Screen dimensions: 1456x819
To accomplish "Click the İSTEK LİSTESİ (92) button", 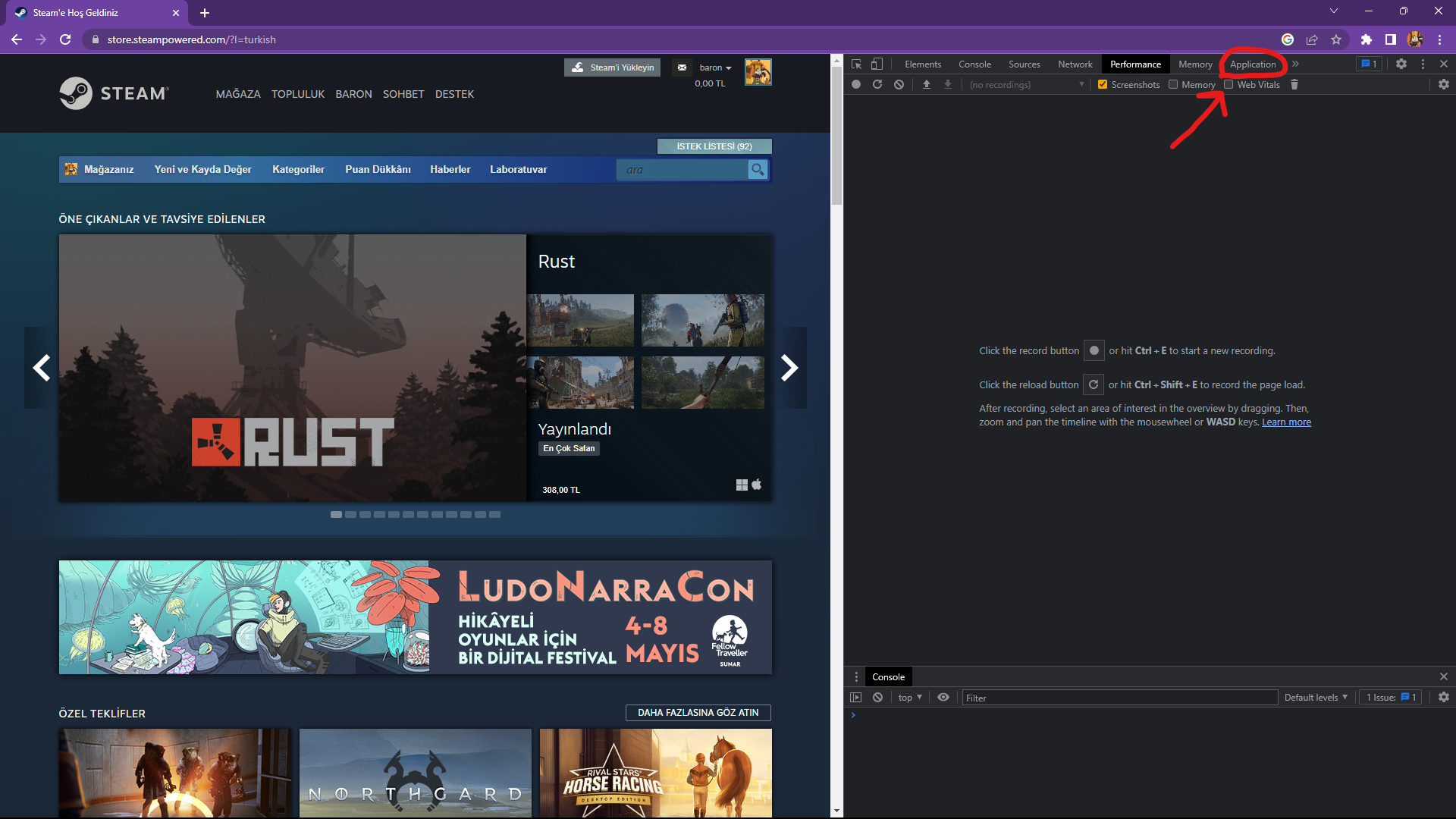I will click(x=714, y=146).
